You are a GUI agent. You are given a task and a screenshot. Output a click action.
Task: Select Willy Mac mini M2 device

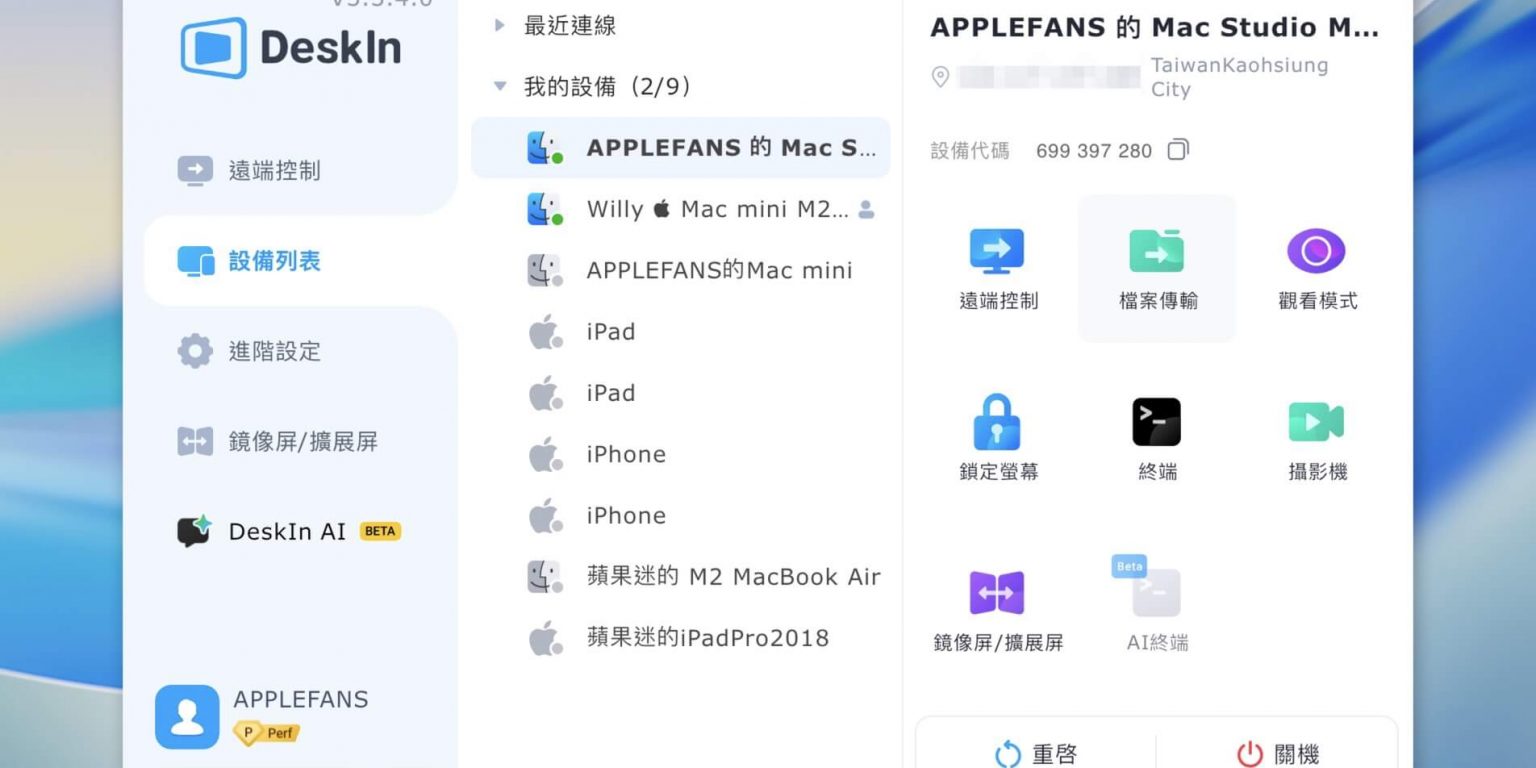coord(680,210)
